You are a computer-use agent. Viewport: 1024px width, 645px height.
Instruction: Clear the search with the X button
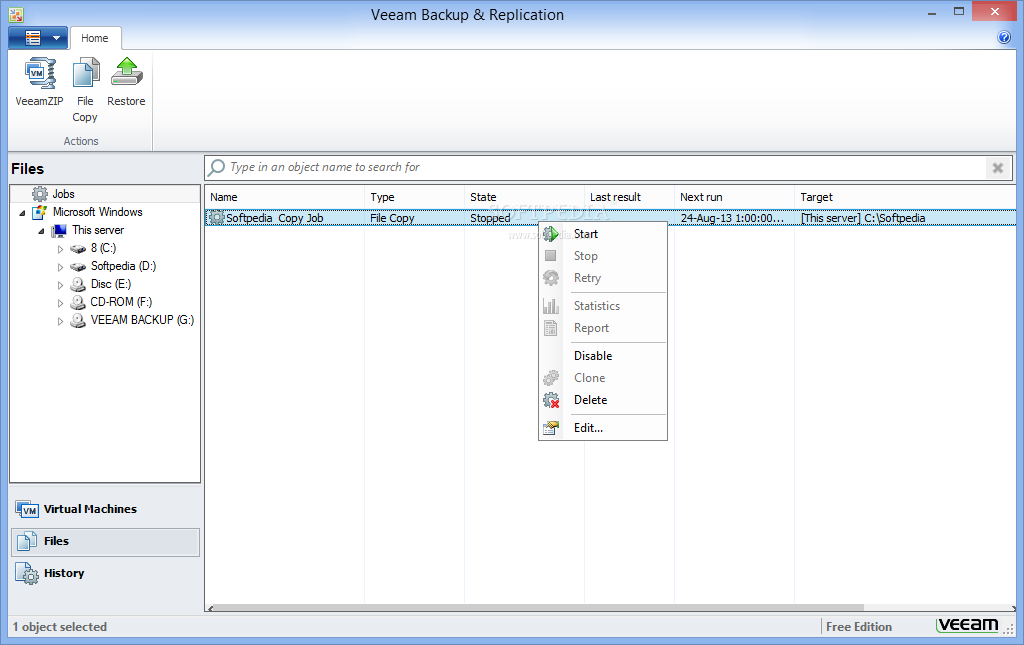coord(997,168)
